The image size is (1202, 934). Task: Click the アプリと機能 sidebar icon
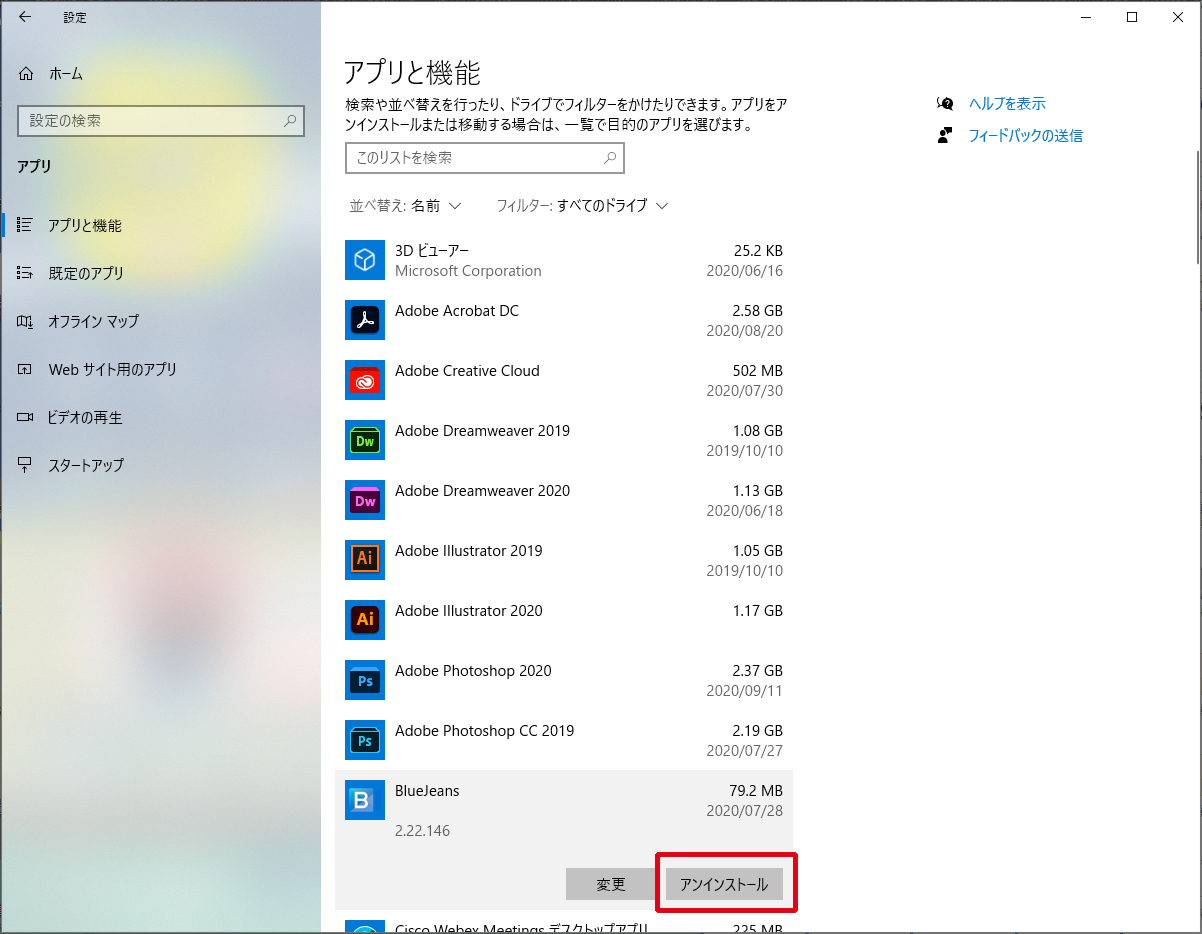[26, 226]
